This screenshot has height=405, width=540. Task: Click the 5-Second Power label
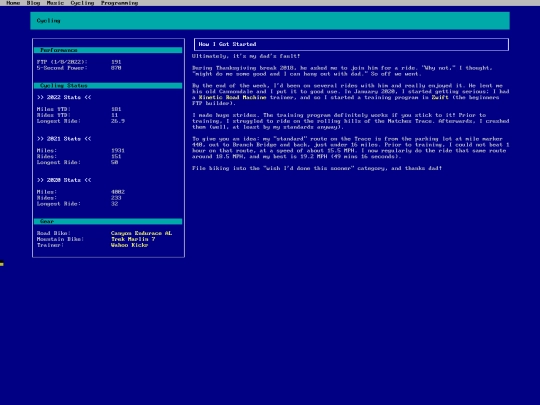pyautogui.click(x=62, y=68)
